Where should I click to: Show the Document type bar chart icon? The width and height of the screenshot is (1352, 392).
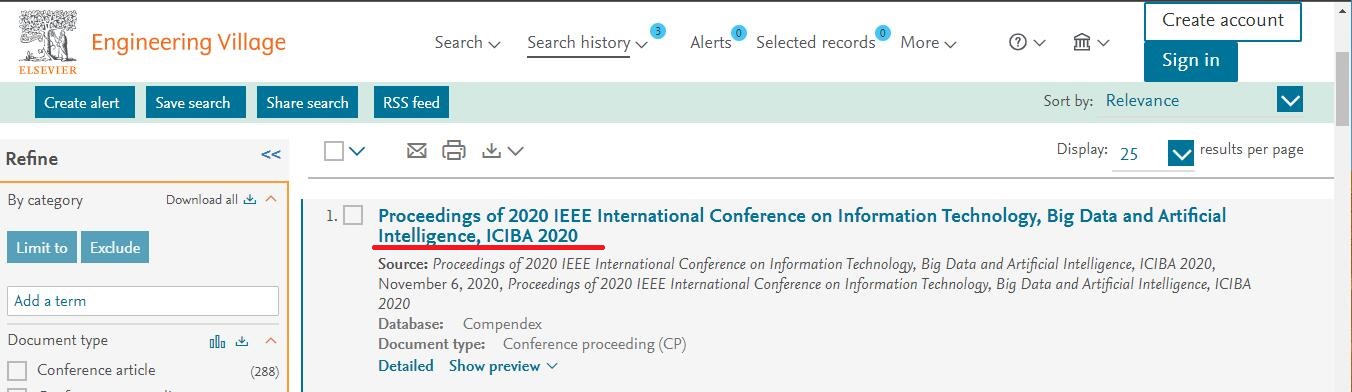click(x=217, y=342)
